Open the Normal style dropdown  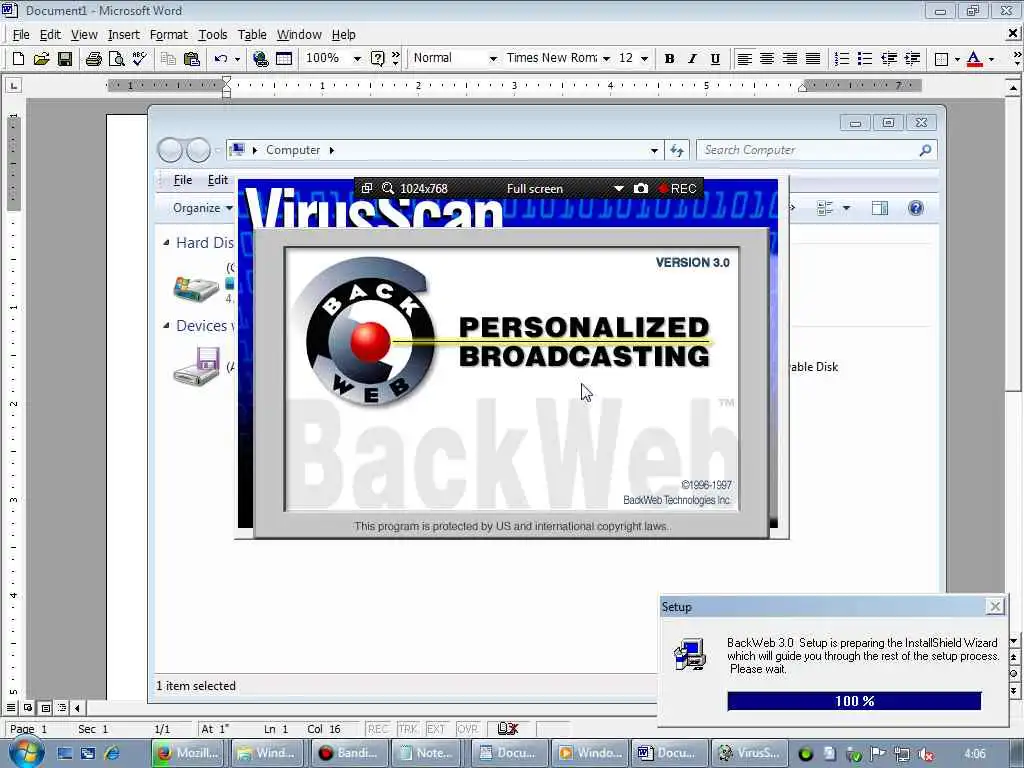click(x=493, y=59)
